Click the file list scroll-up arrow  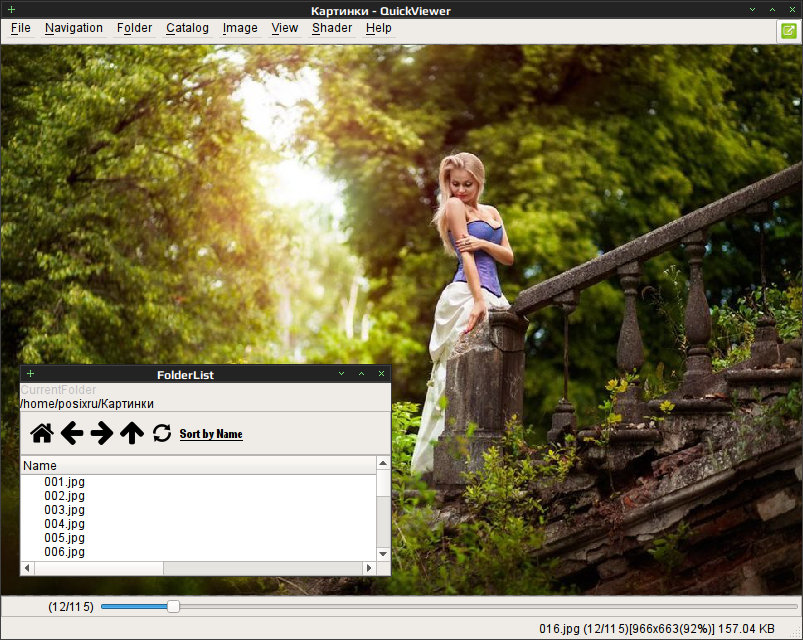[x=383, y=463]
